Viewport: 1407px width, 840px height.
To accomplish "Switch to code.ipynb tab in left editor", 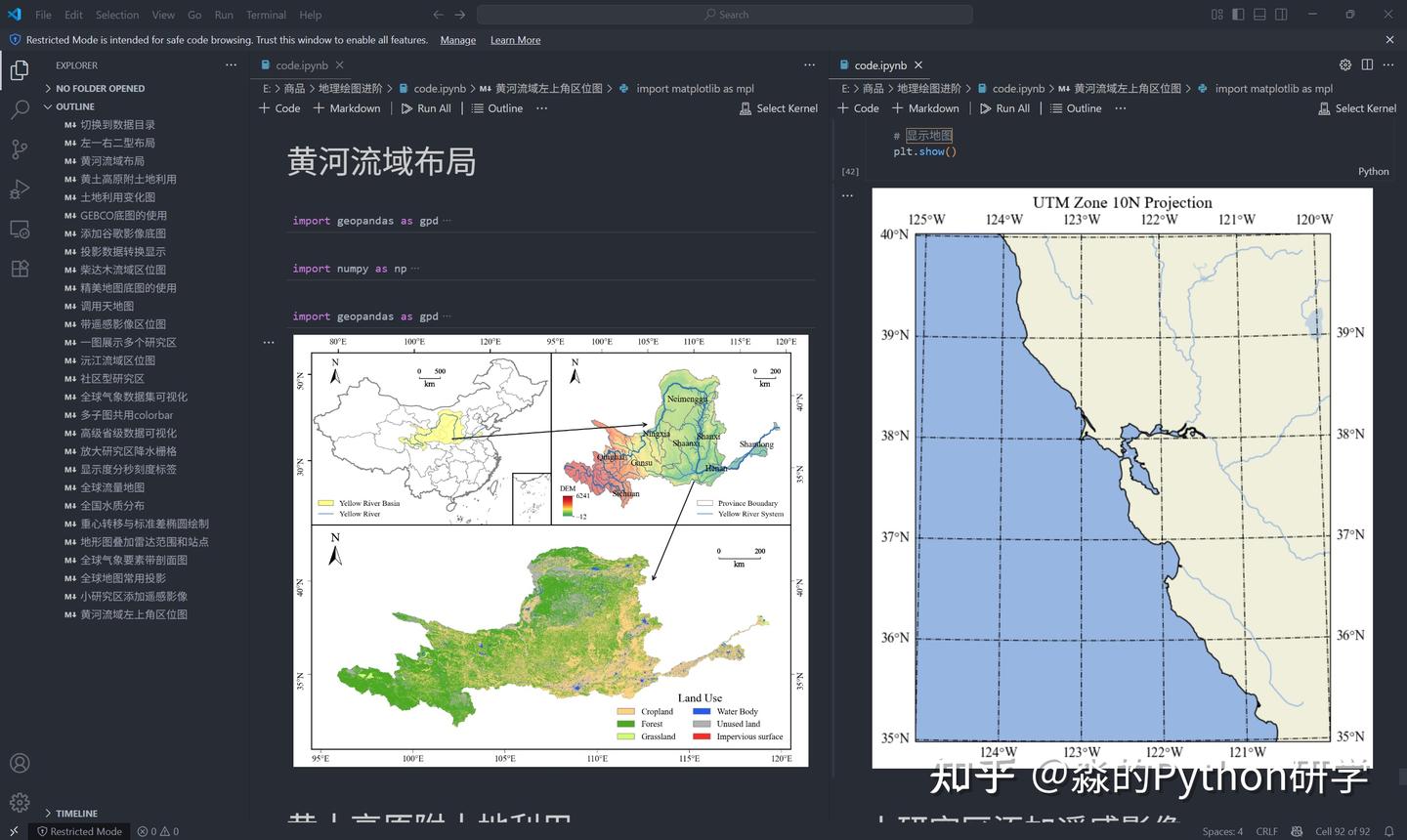I will pyautogui.click(x=301, y=65).
